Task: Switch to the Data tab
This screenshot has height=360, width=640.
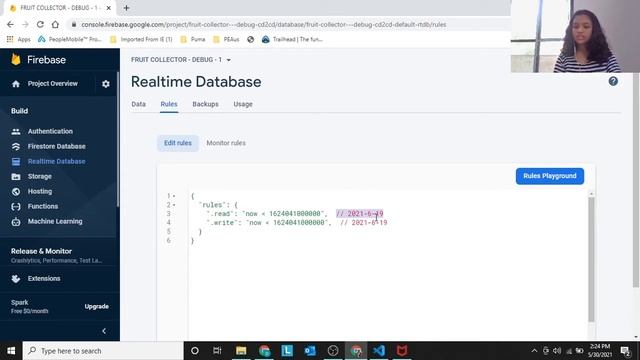Action: [x=138, y=104]
